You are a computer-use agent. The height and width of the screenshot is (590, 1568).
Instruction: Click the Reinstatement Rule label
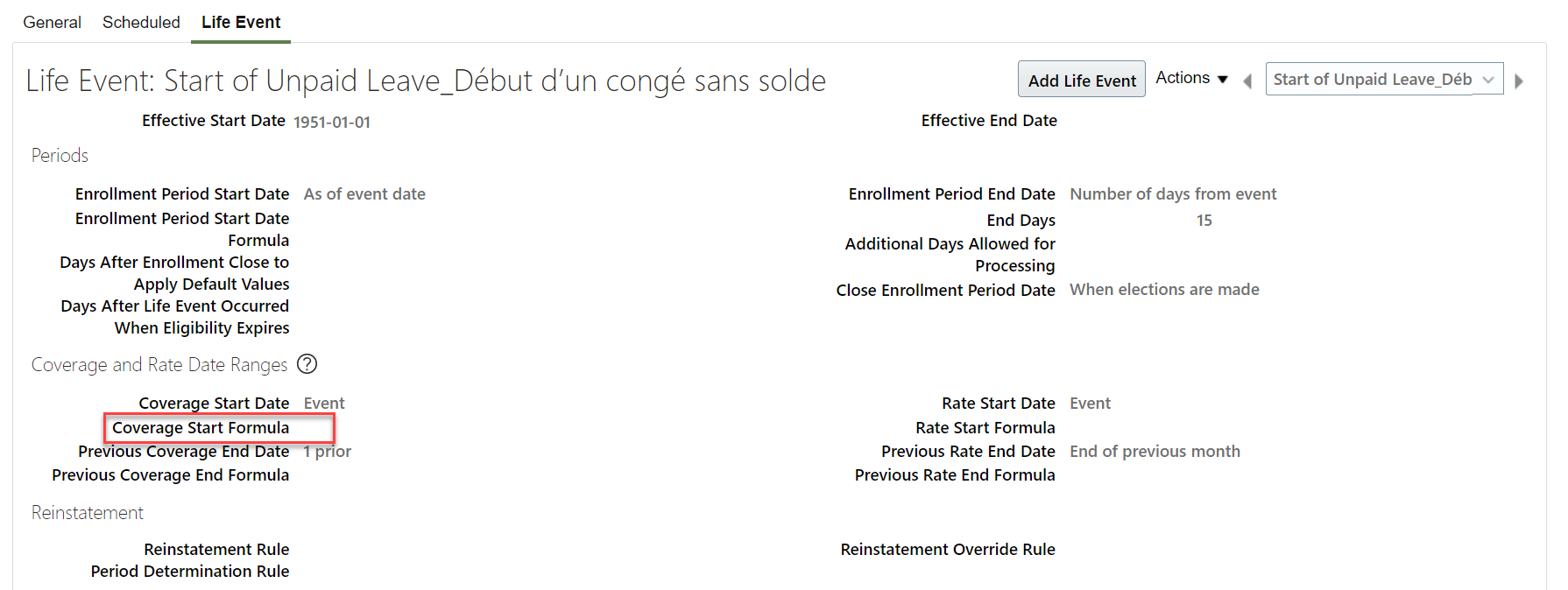(x=216, y=549)
